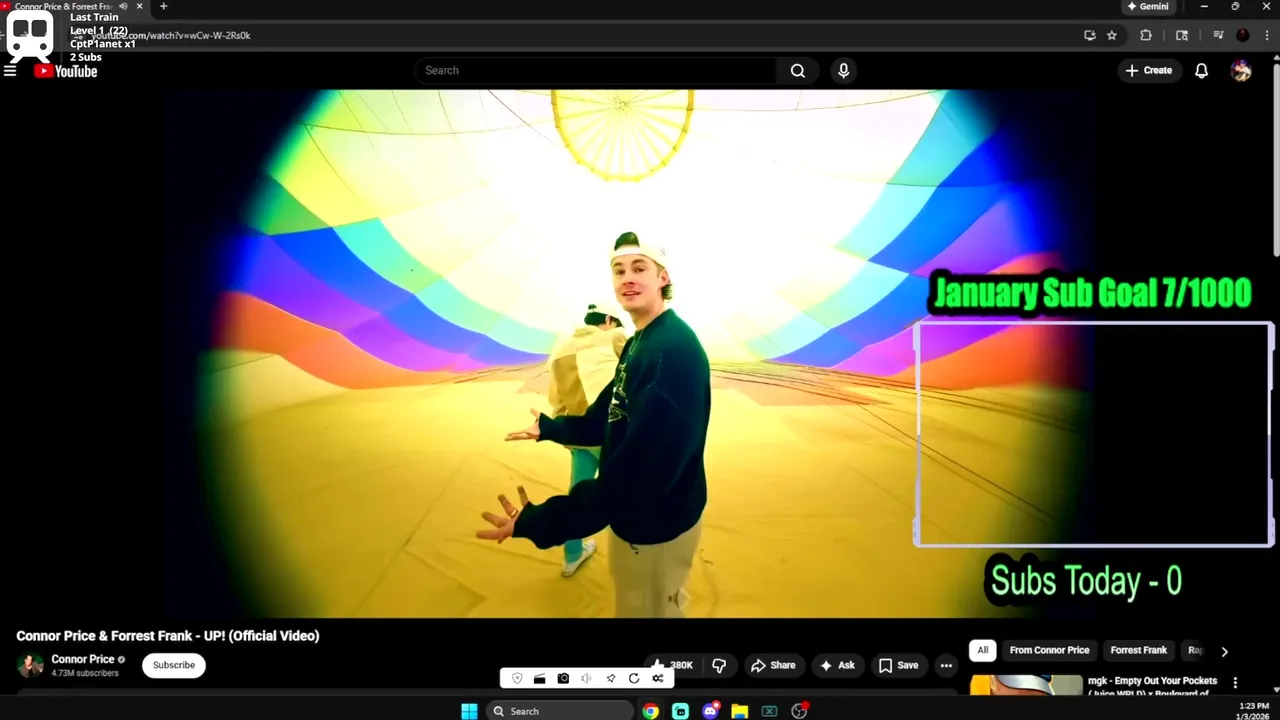Take screenshot with camera icon in floating toolbar

tap(563, 678)
